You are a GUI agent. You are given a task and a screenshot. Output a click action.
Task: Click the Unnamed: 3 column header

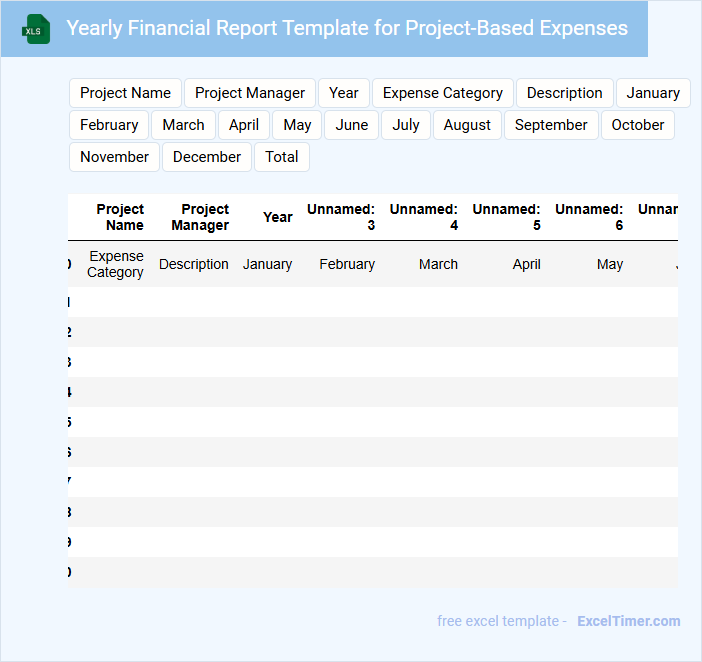coord(341,217)
